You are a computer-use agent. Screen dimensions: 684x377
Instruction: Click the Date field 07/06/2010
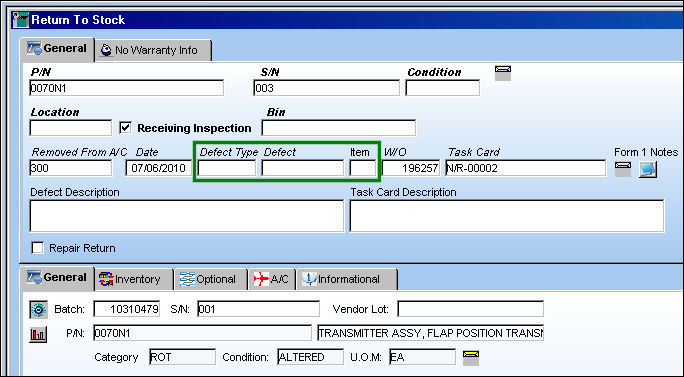pos(159,168)
